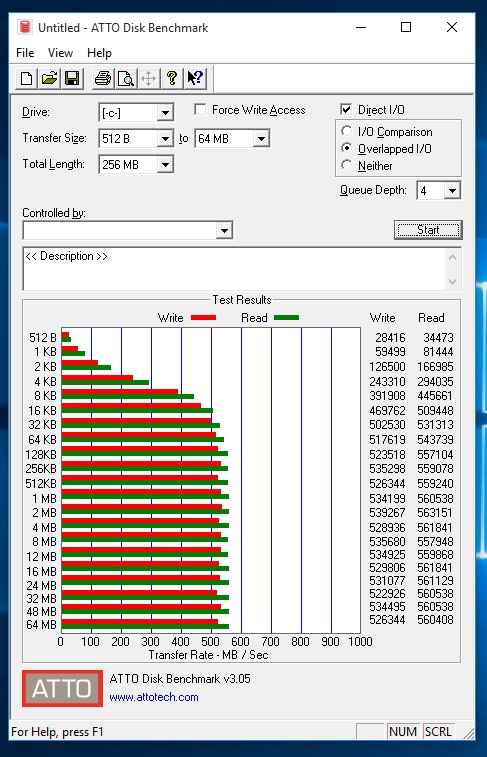
Task: Click the yellow question mark About icon
Action: [172, 78]
